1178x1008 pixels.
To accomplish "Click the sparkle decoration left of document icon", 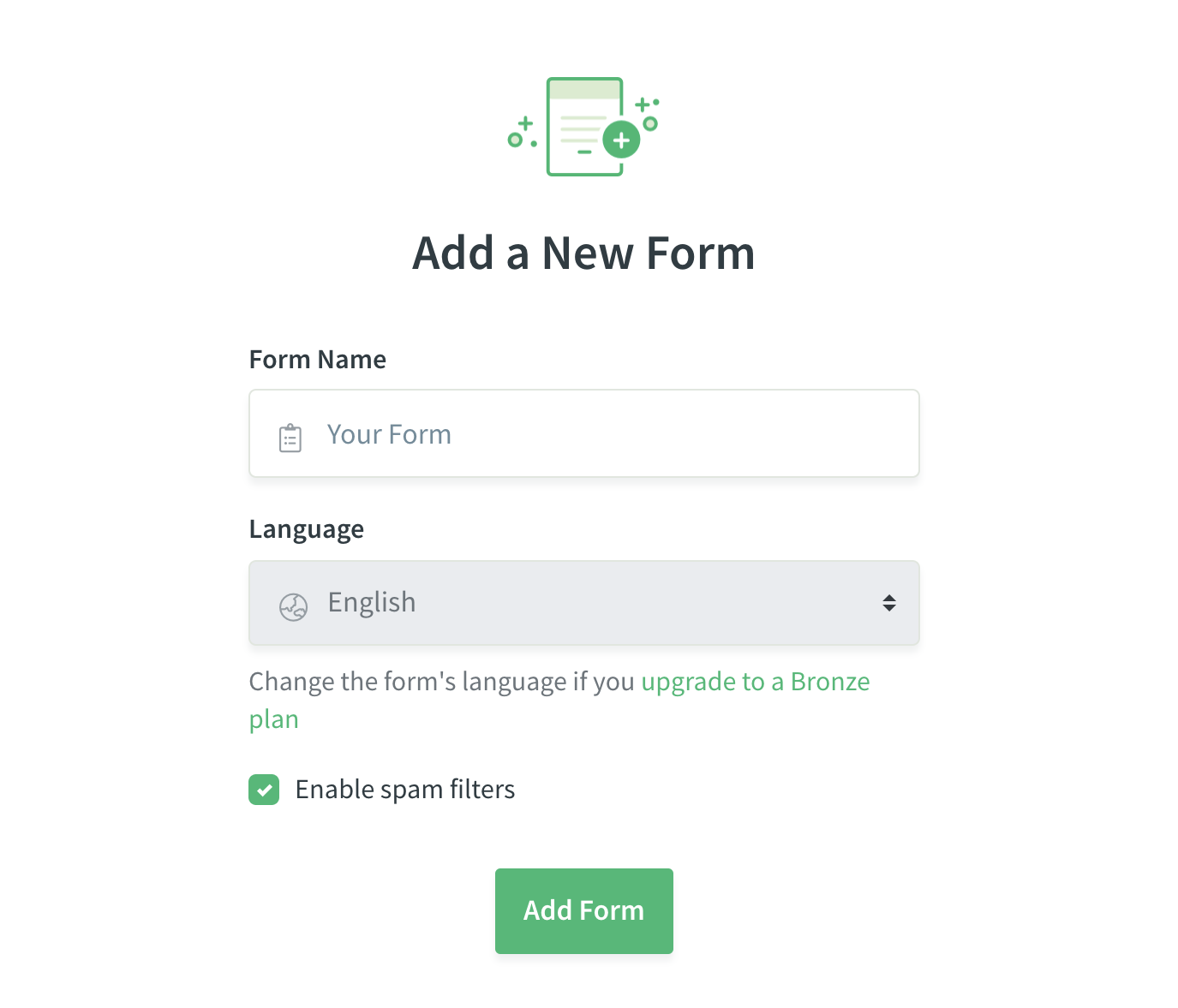I will pyautogui.click(x=523, y=133).
